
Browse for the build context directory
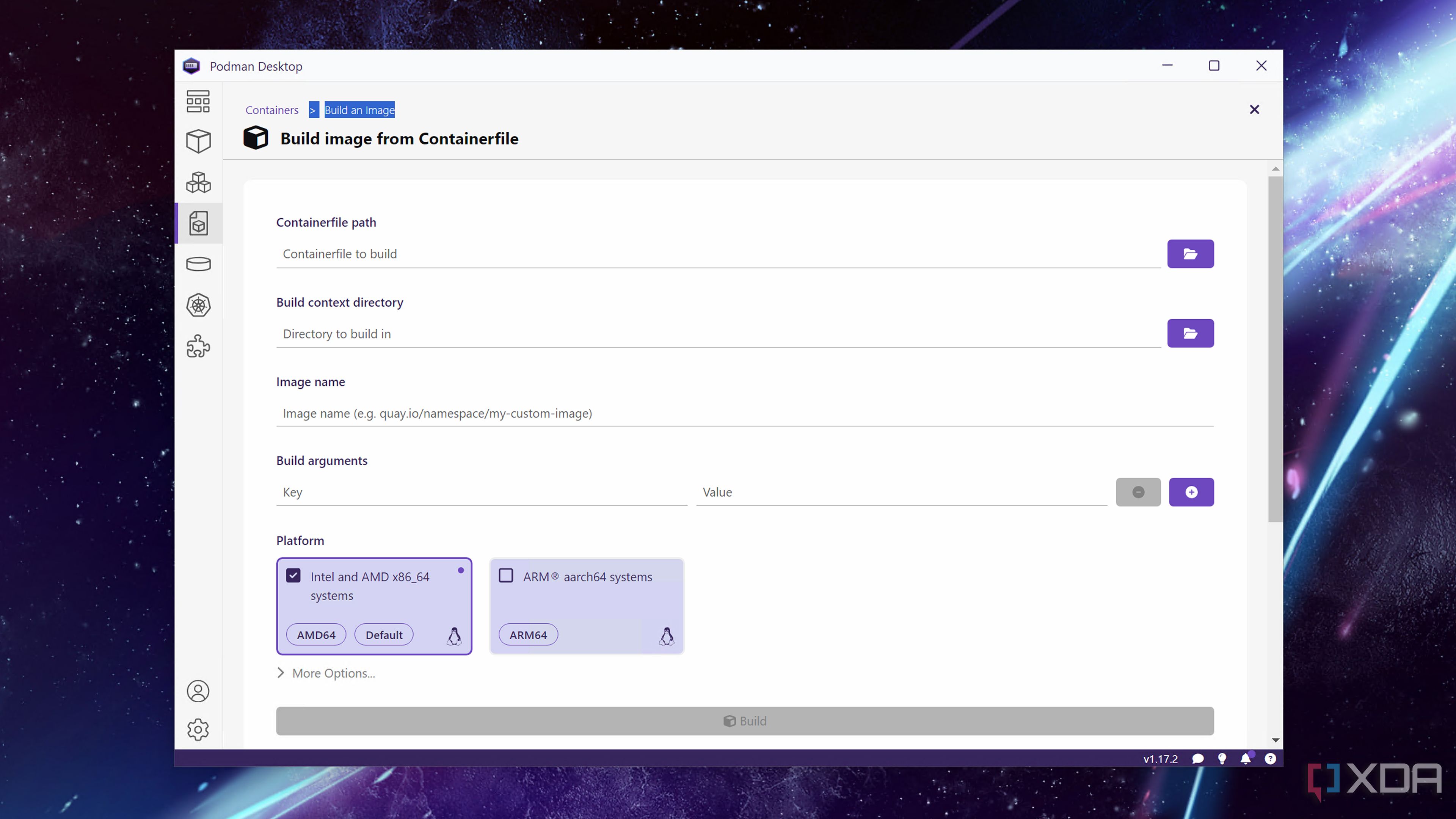point(1190,334)
